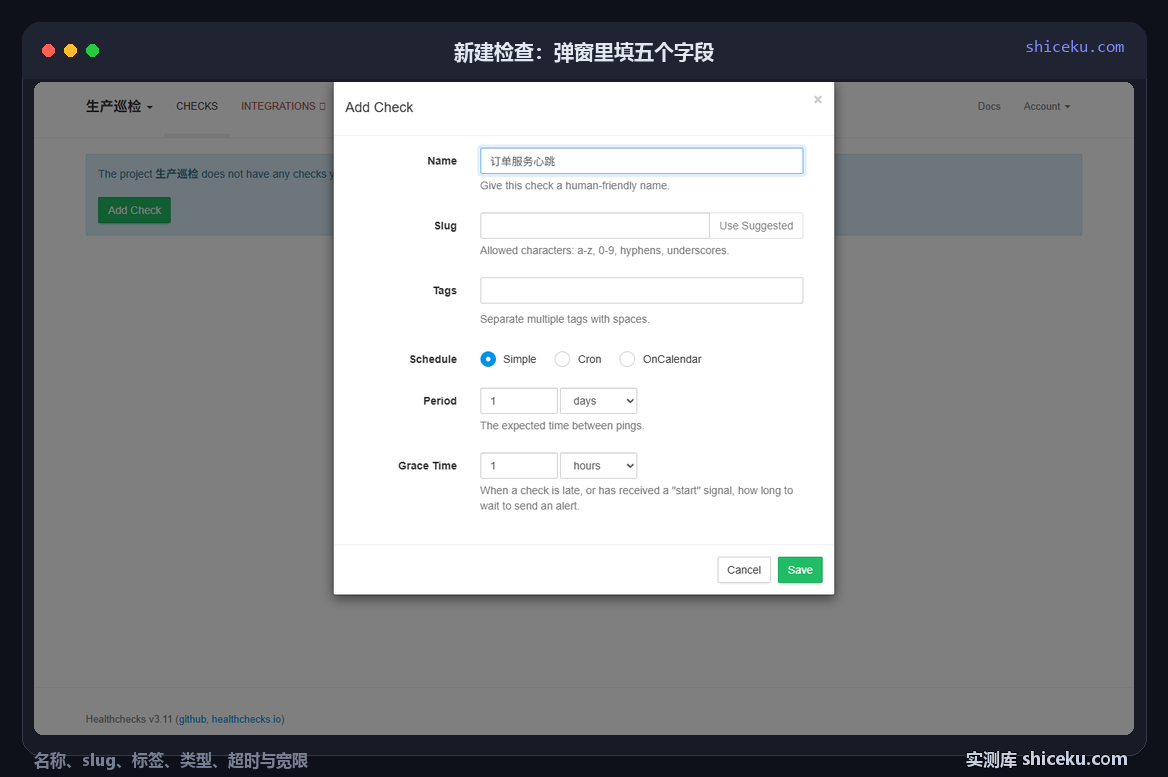
Task: Open the Period unit dropdown showing days
Action: pos(599,401)
